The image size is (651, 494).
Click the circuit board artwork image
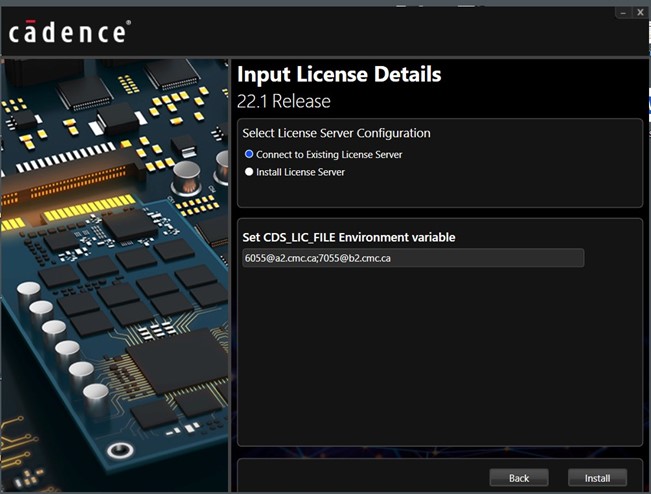point(115,275)
